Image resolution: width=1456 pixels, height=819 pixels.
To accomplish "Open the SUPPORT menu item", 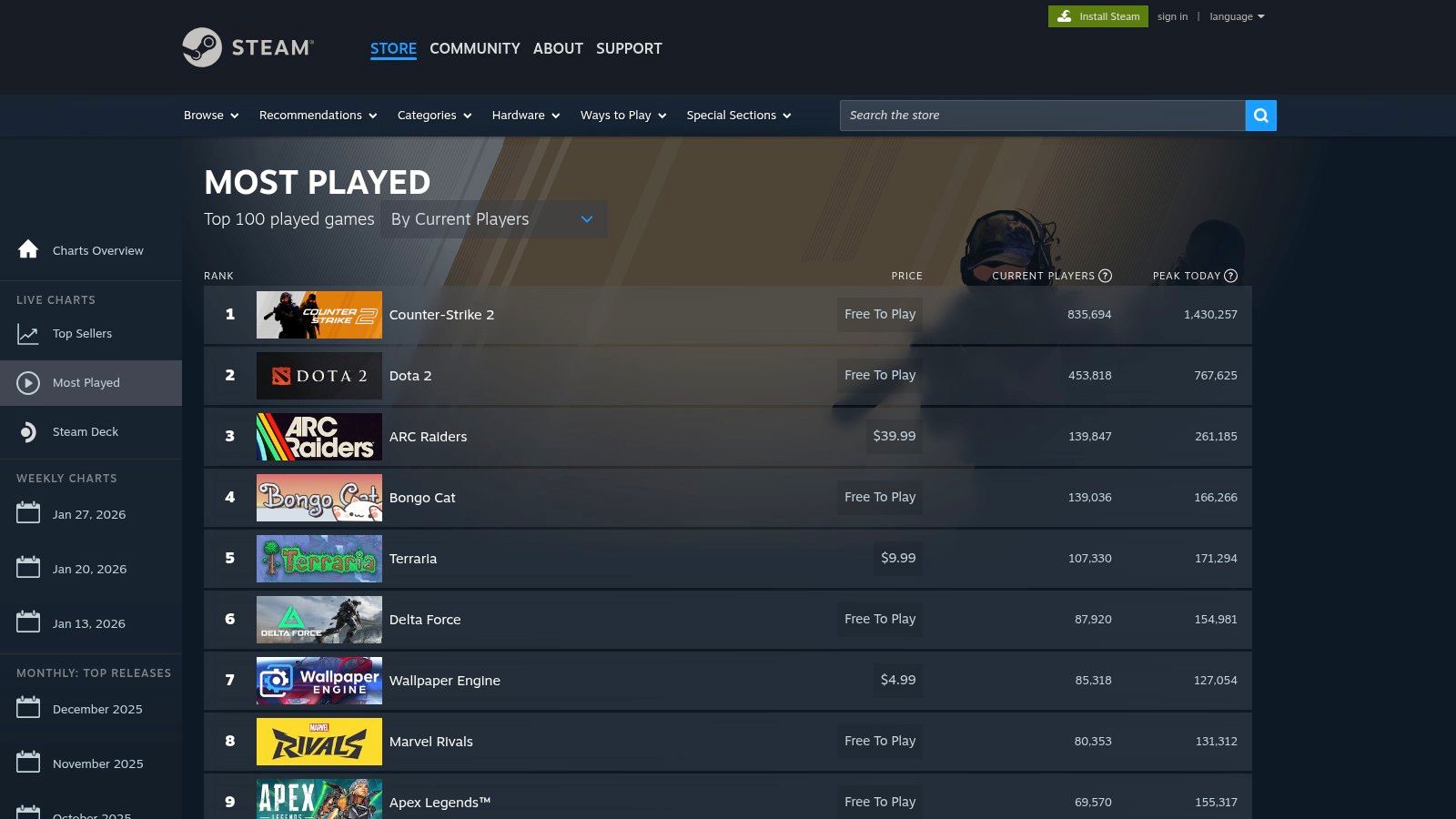I will (629, 48).
